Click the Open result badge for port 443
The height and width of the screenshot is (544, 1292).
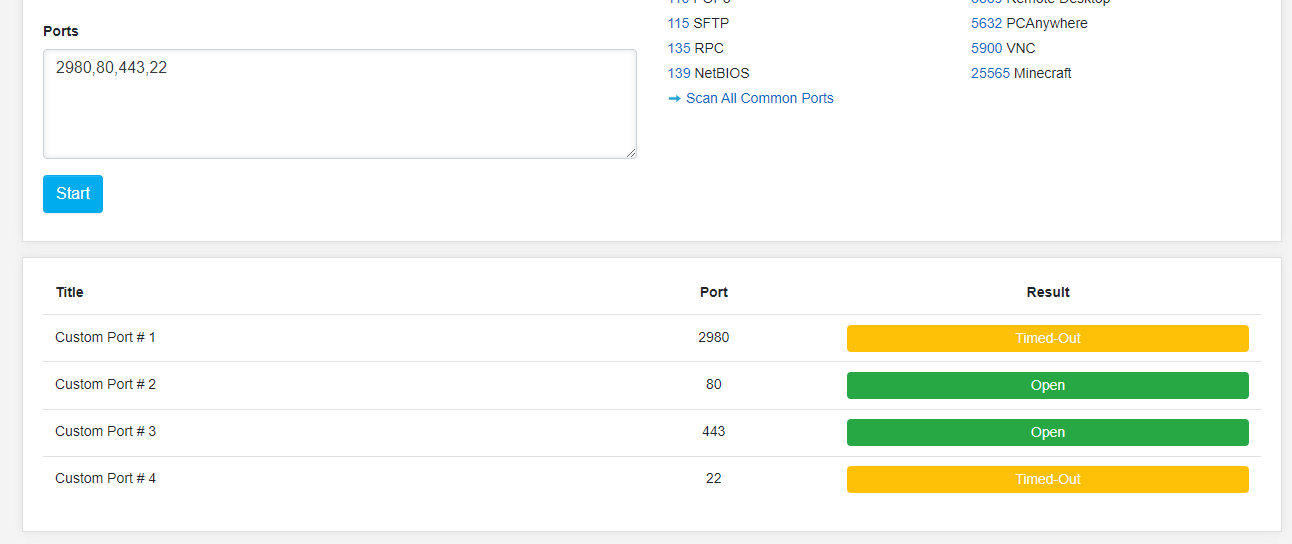1047,432
